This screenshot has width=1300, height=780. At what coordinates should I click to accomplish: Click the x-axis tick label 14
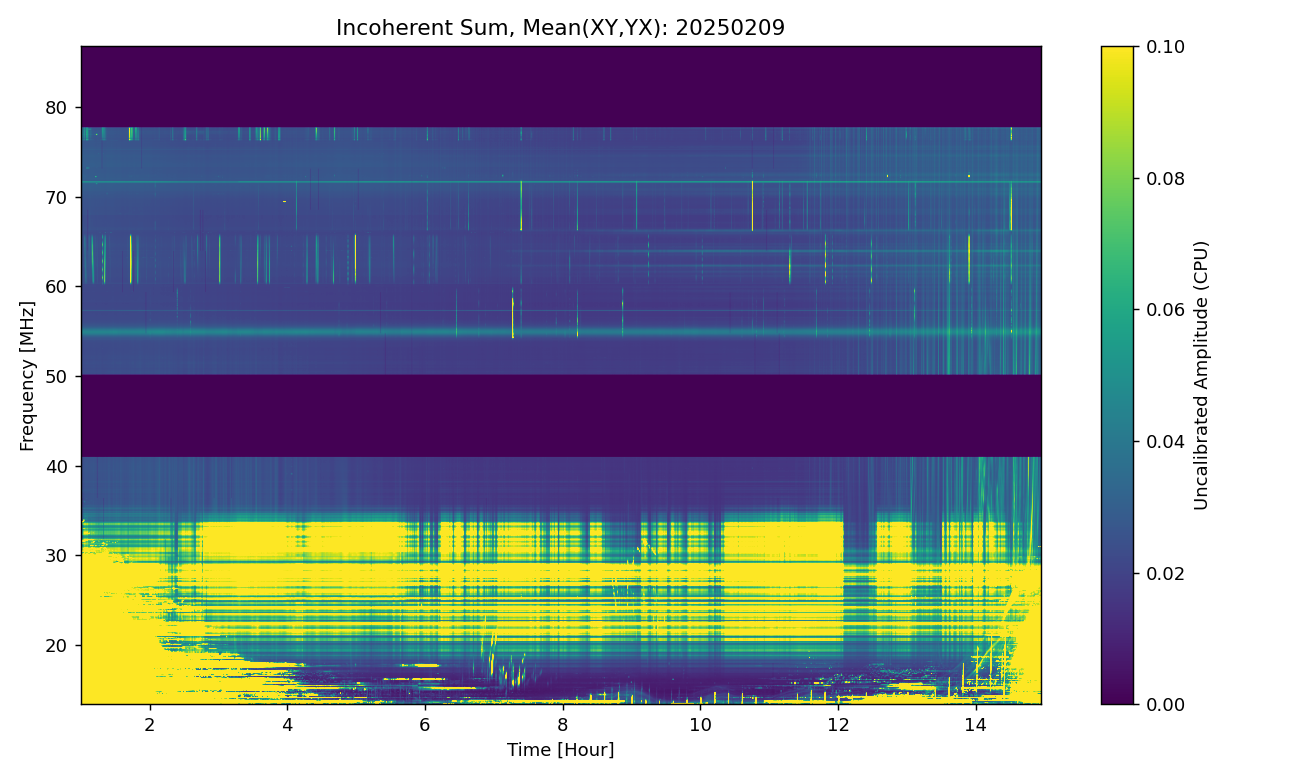coord(974,723)
